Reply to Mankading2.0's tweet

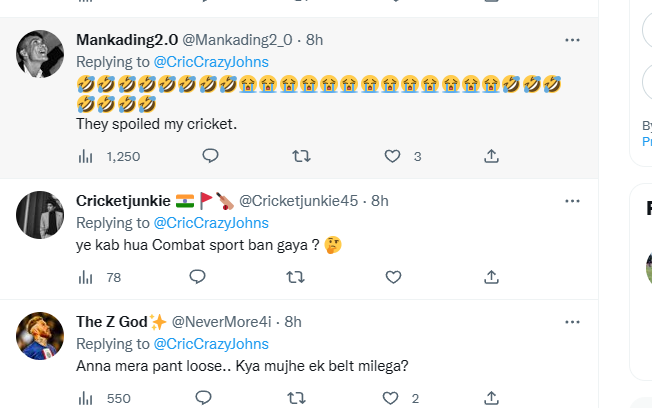point(210,156)
